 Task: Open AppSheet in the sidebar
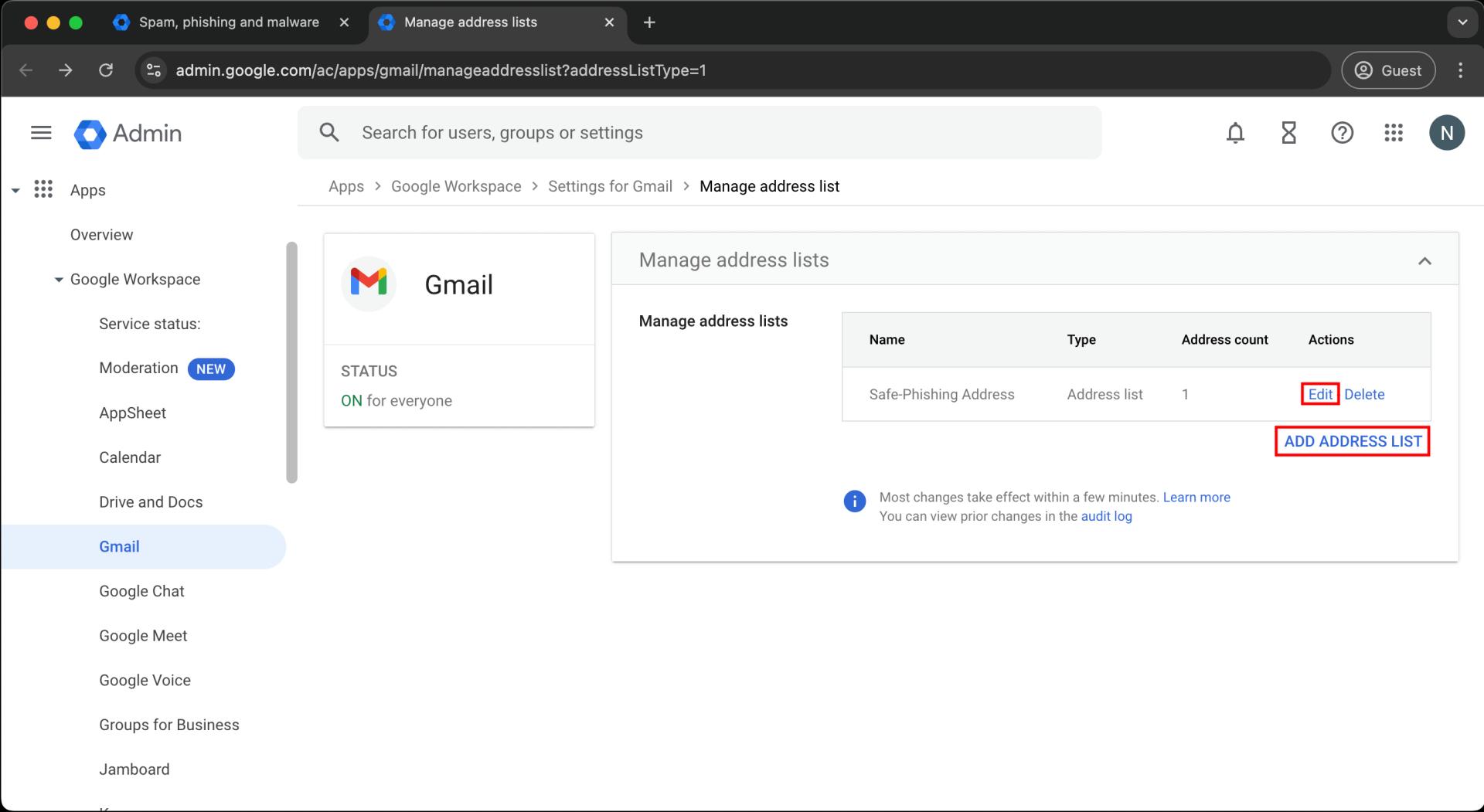coord(132,413)
